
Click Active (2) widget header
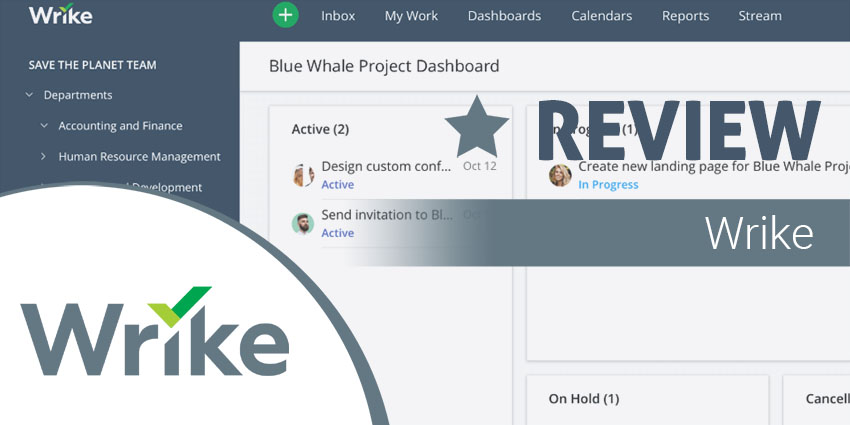tap(320, 129)
